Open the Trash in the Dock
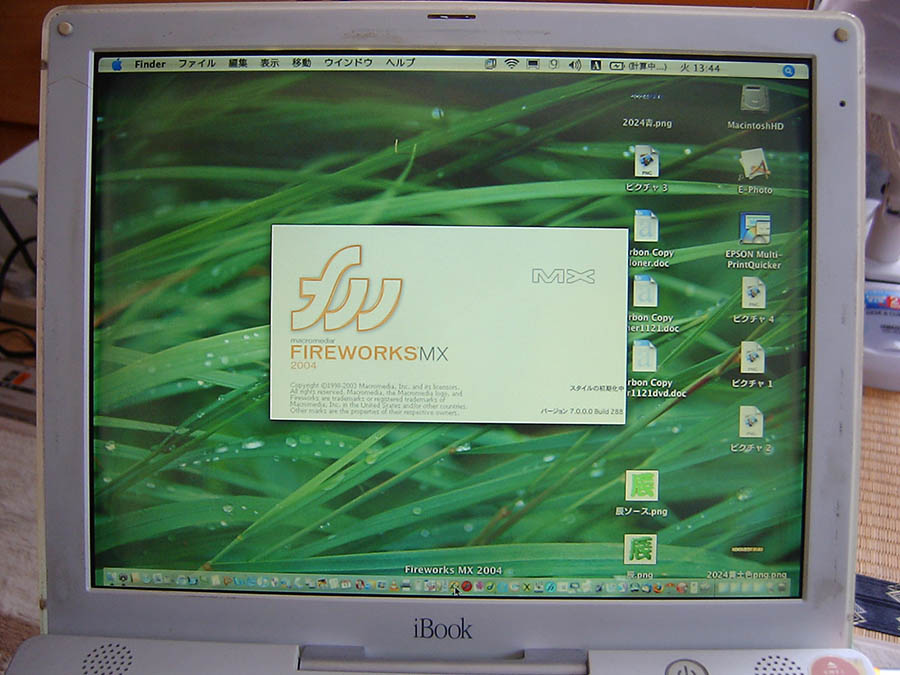 point(781,587)
